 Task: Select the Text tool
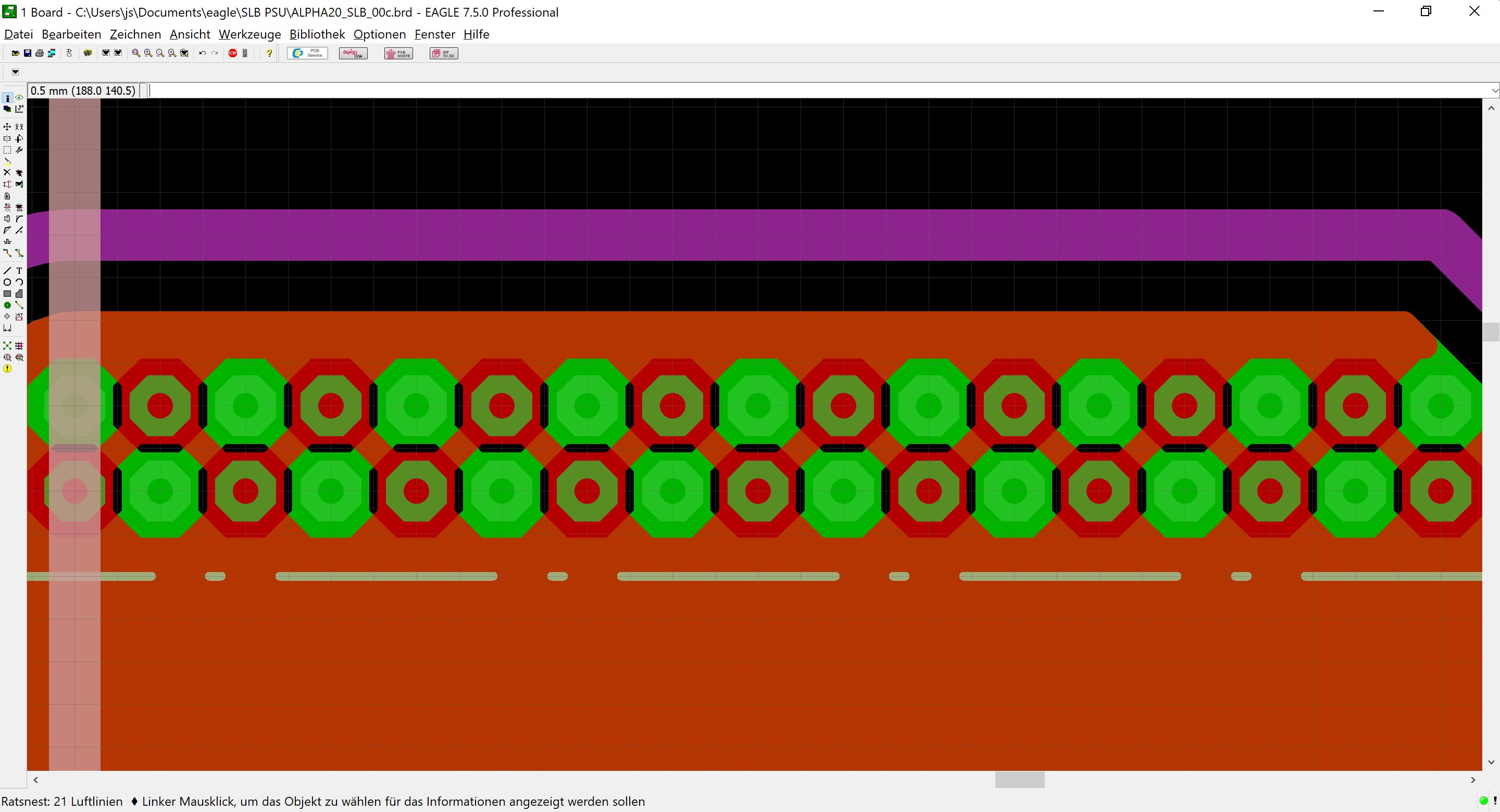coord(19,271)
